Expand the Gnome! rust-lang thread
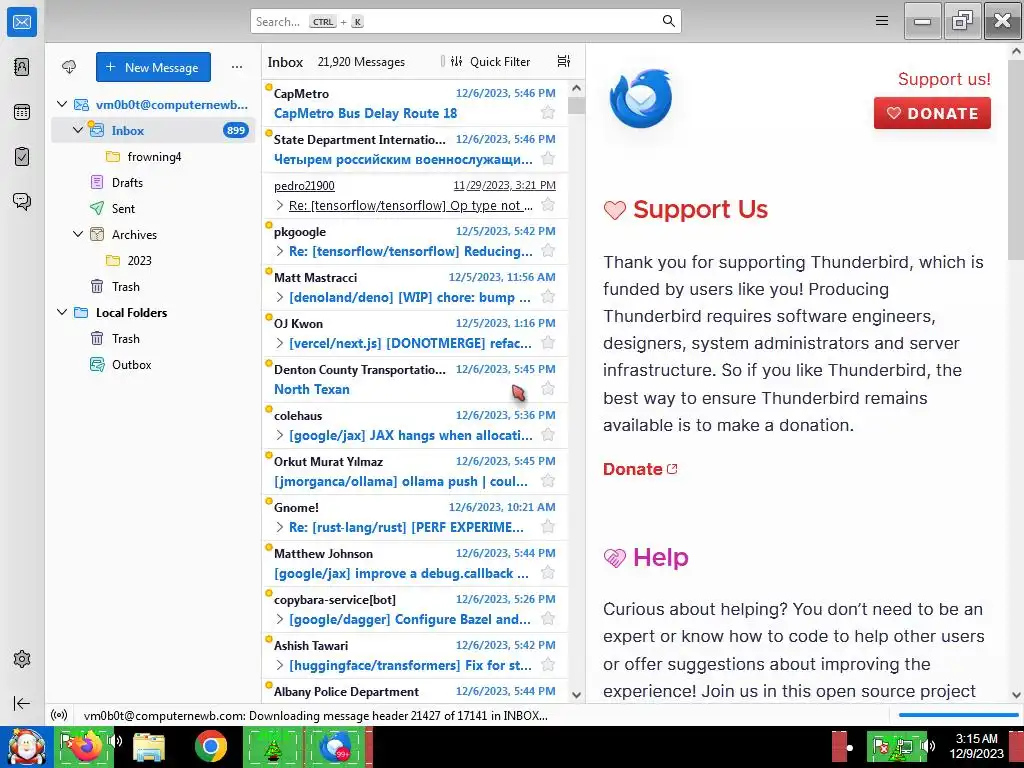The image size is (1024, 768). point(280,527)
